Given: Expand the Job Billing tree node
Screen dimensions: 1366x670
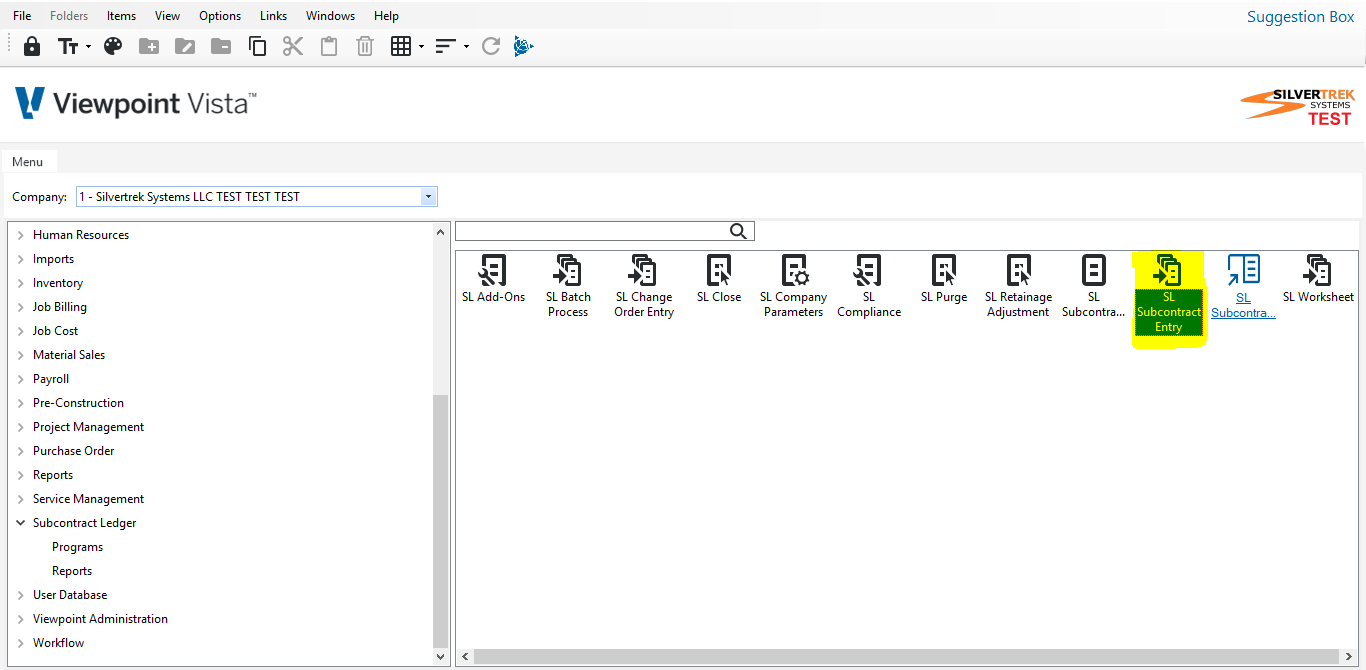Looking at the screenshot, I should click(x=21, y=307).
